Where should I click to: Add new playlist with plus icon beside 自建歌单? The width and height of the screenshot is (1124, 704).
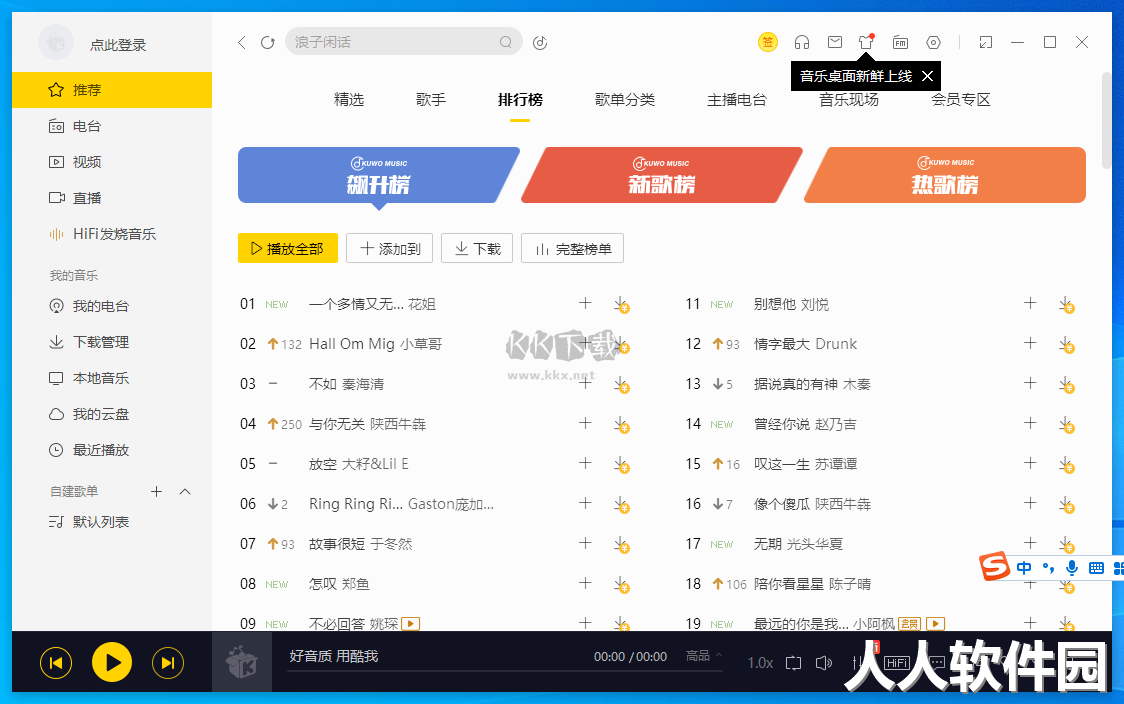coord(156,491)
